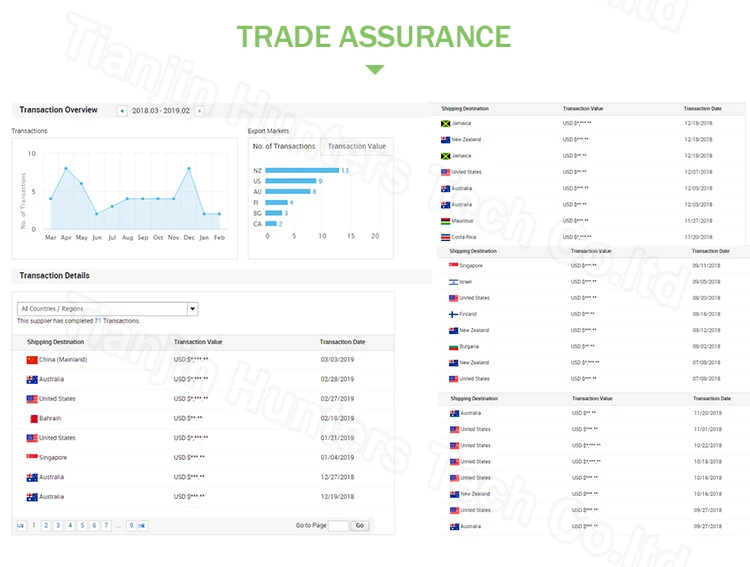Go to page 2 of transactions
750x567 pixels.
click(46, 525)
